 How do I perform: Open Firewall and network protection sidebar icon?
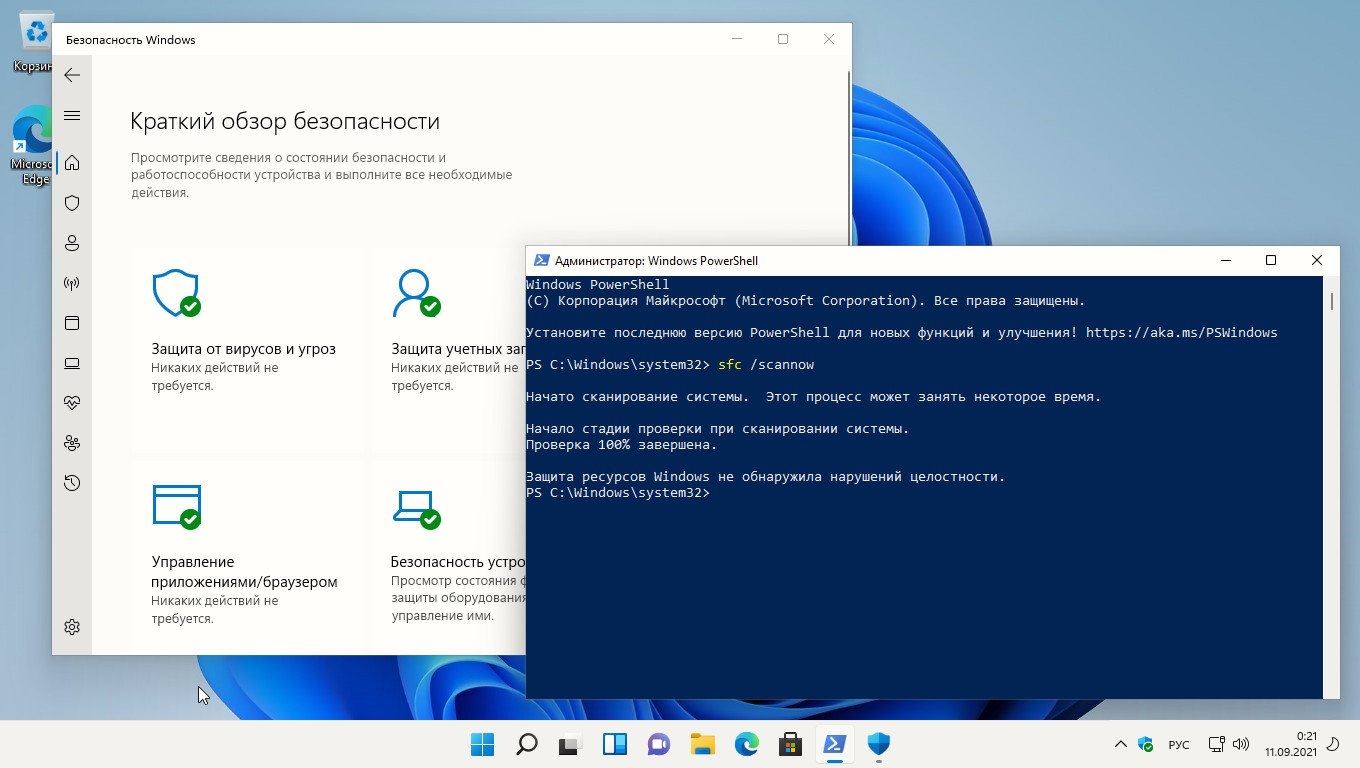coord(72,283)
